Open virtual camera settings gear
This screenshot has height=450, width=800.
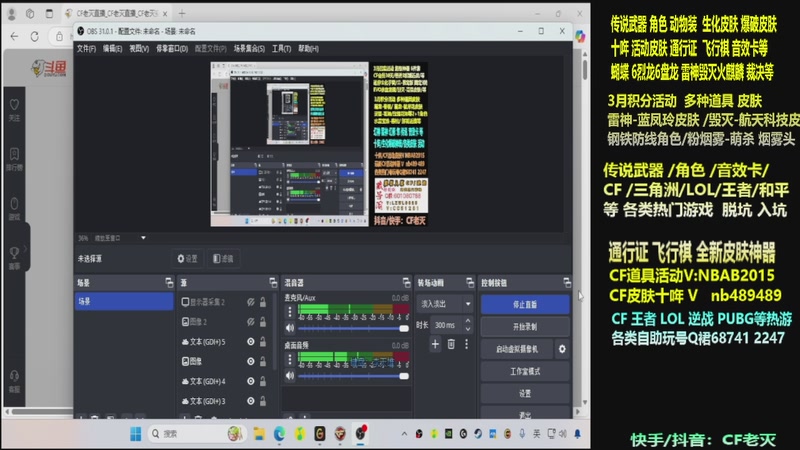[562, 349]
